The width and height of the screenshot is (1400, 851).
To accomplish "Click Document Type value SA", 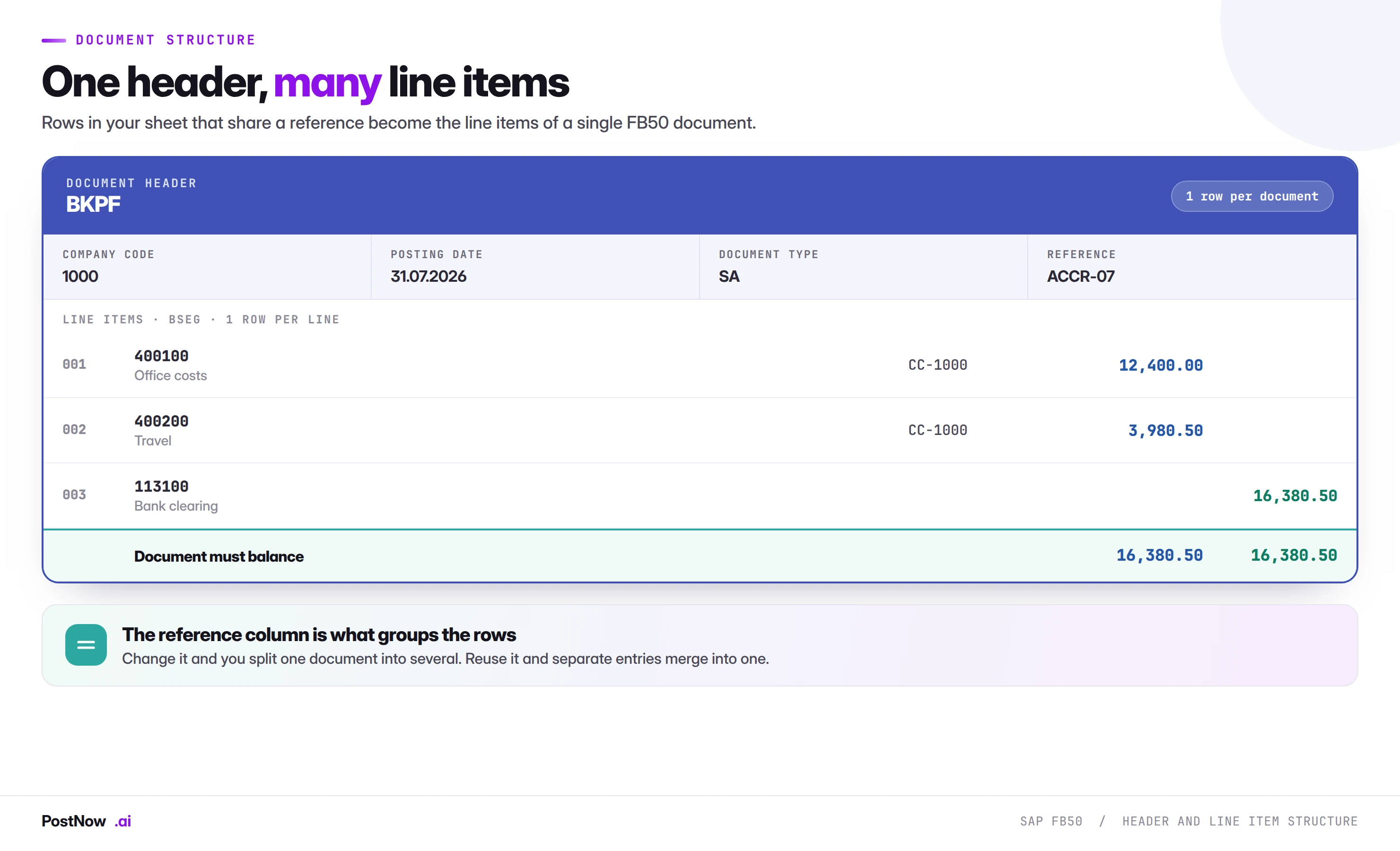I will coord(729,276).
